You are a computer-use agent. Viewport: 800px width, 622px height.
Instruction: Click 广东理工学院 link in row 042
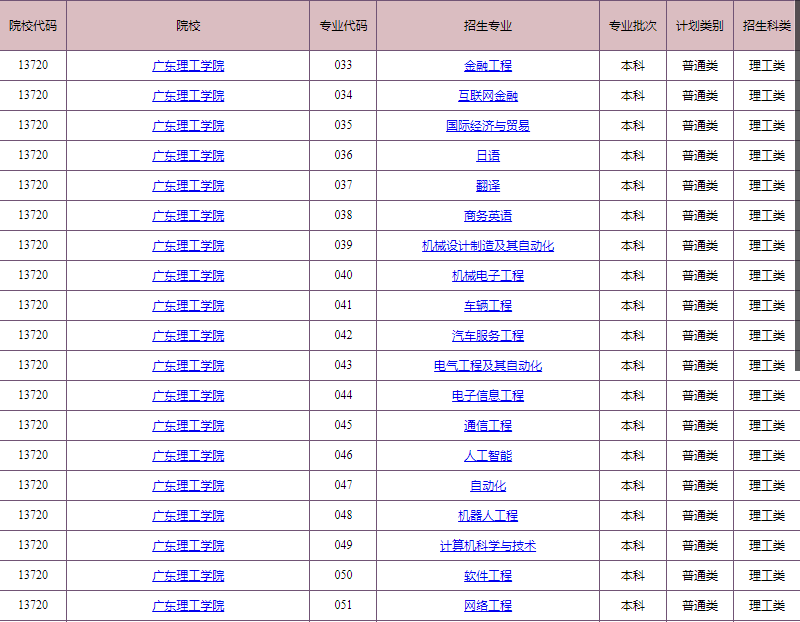pos(188,336)
